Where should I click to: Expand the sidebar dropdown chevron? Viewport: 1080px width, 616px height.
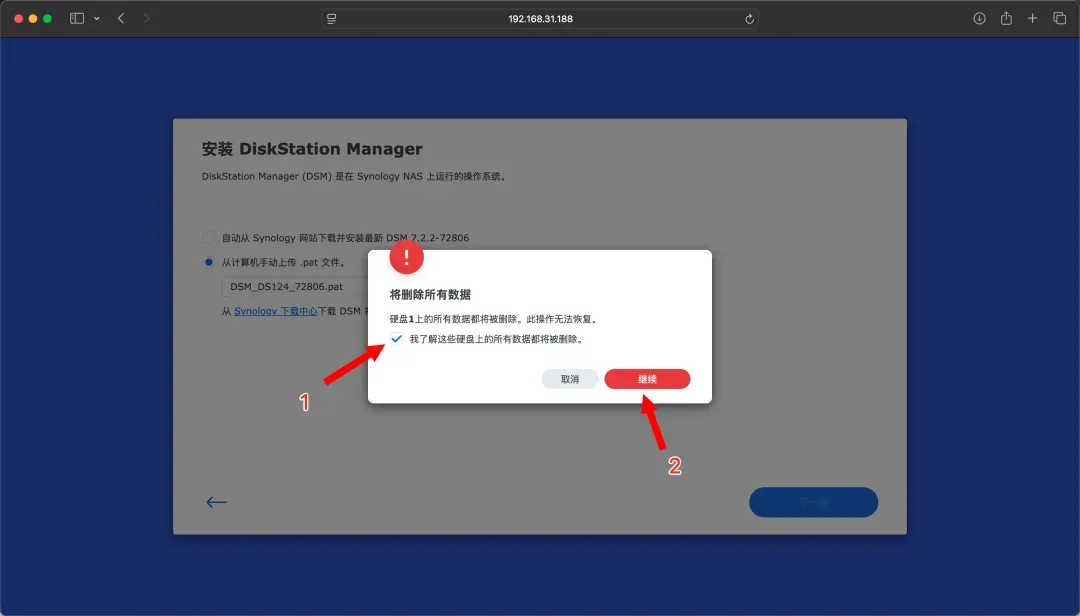(x=96, y=19)
